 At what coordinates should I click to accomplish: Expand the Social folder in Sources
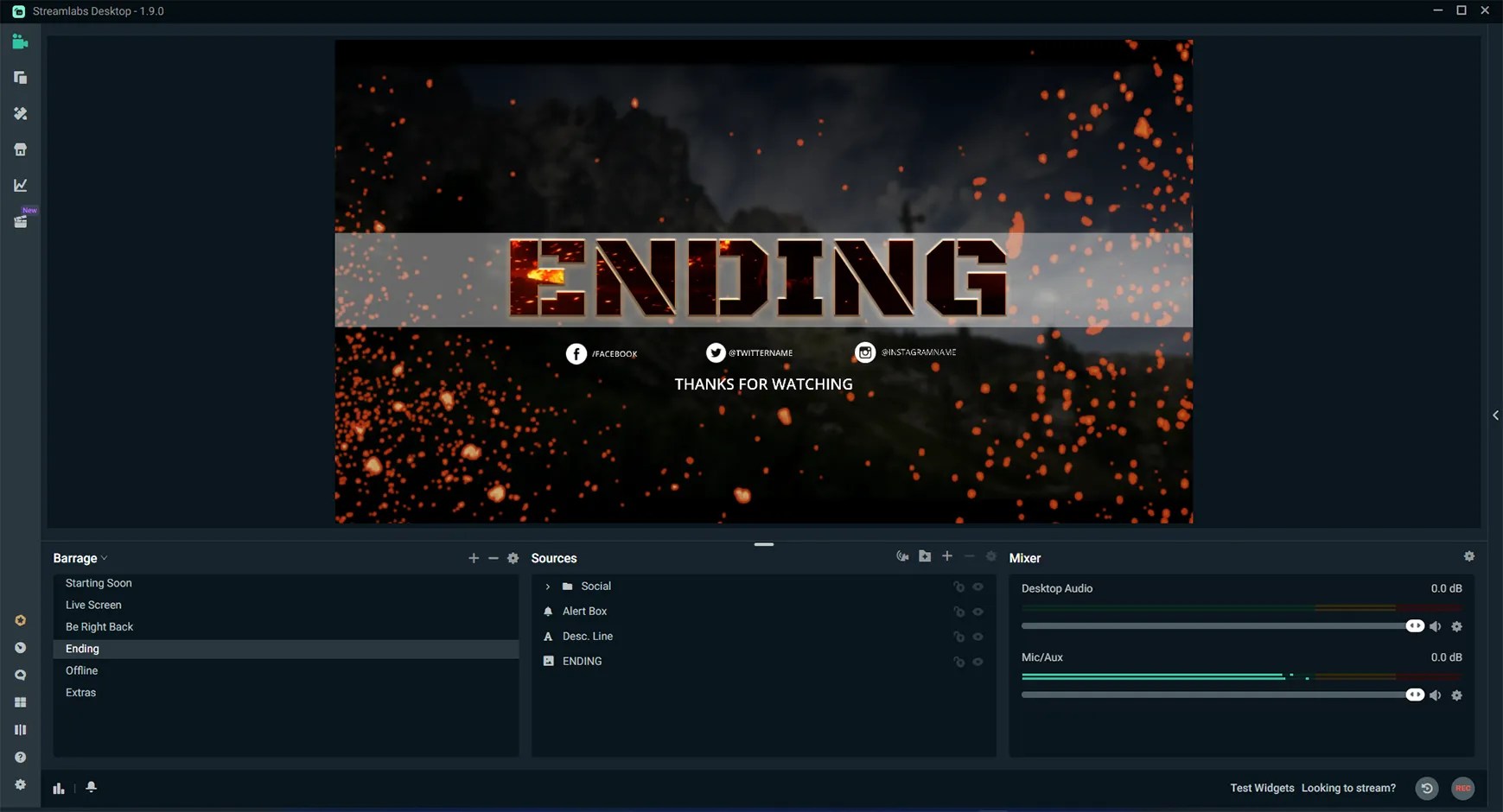coord(547,586)
